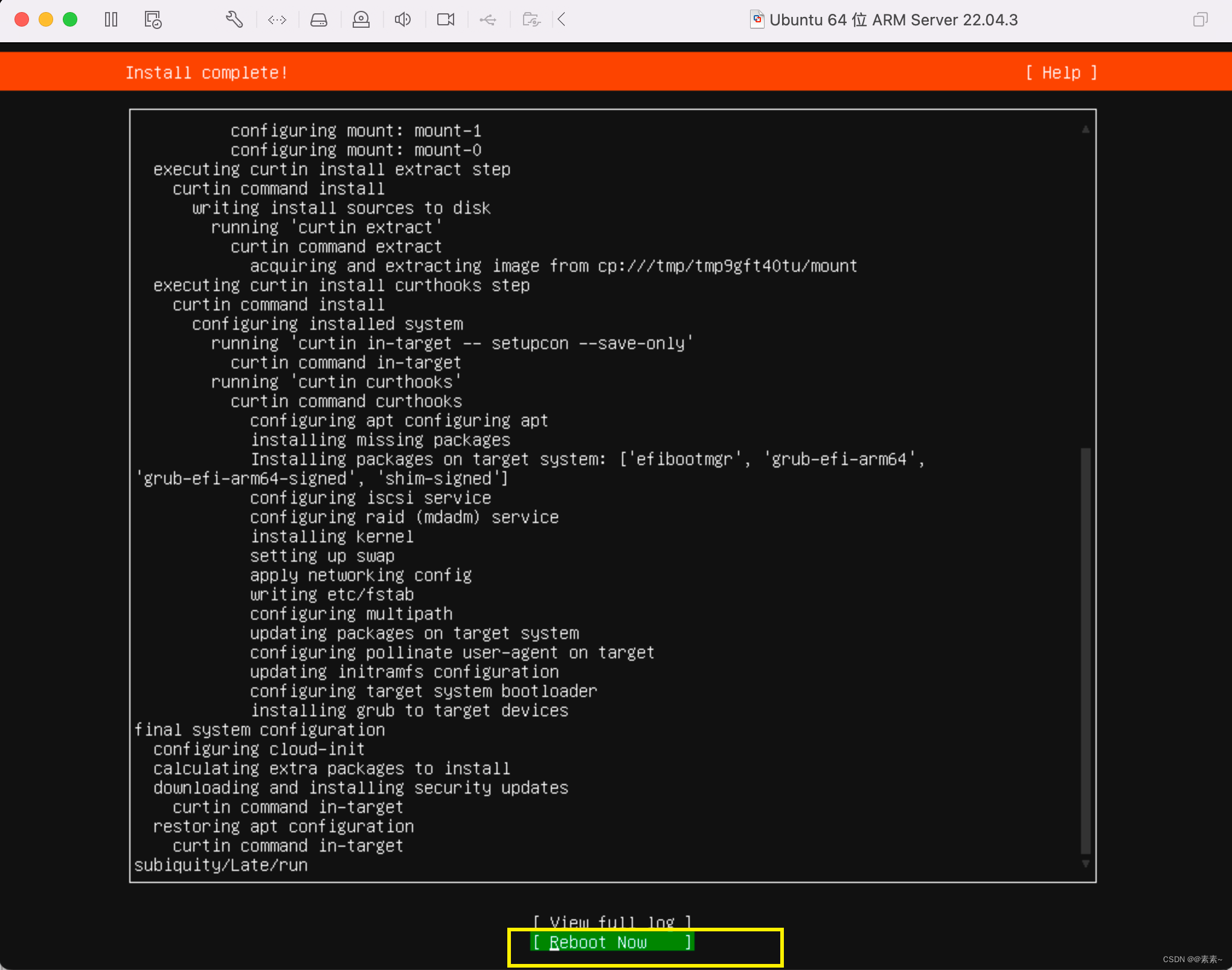
Task: Click the Reboot Now button
Action: (x=612, y=942)
